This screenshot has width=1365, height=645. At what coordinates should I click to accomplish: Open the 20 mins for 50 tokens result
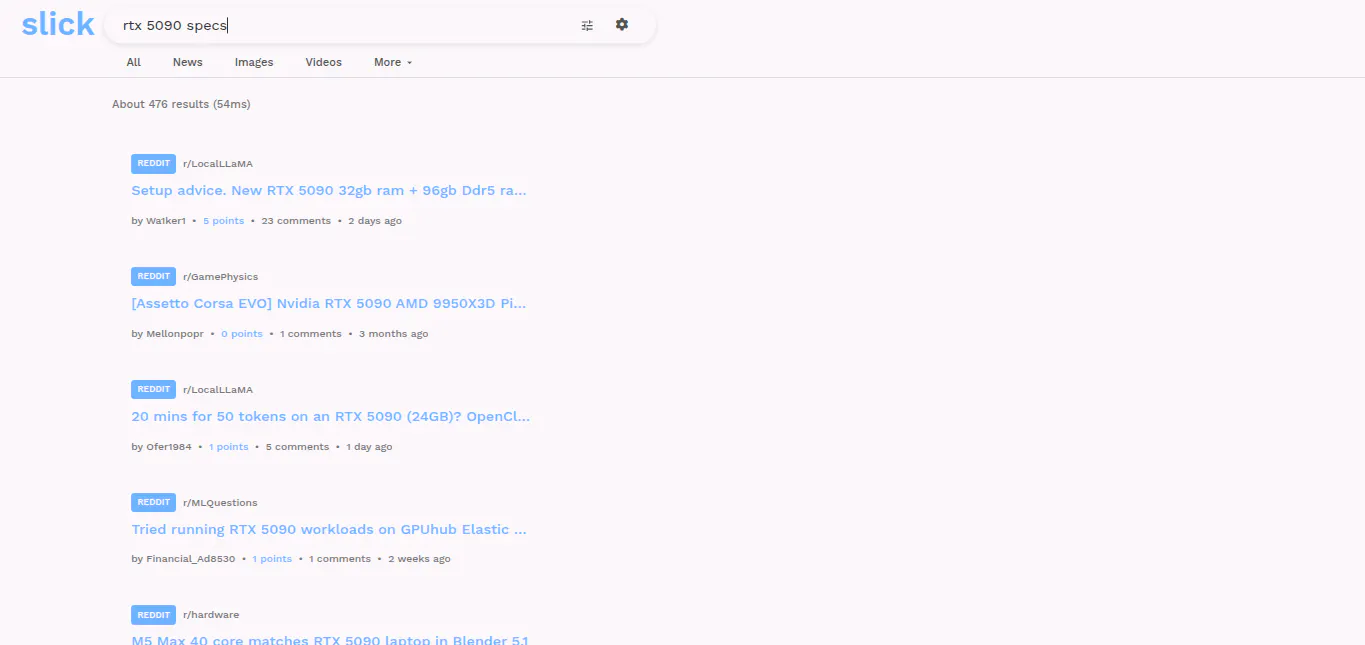tap(331, 416)
